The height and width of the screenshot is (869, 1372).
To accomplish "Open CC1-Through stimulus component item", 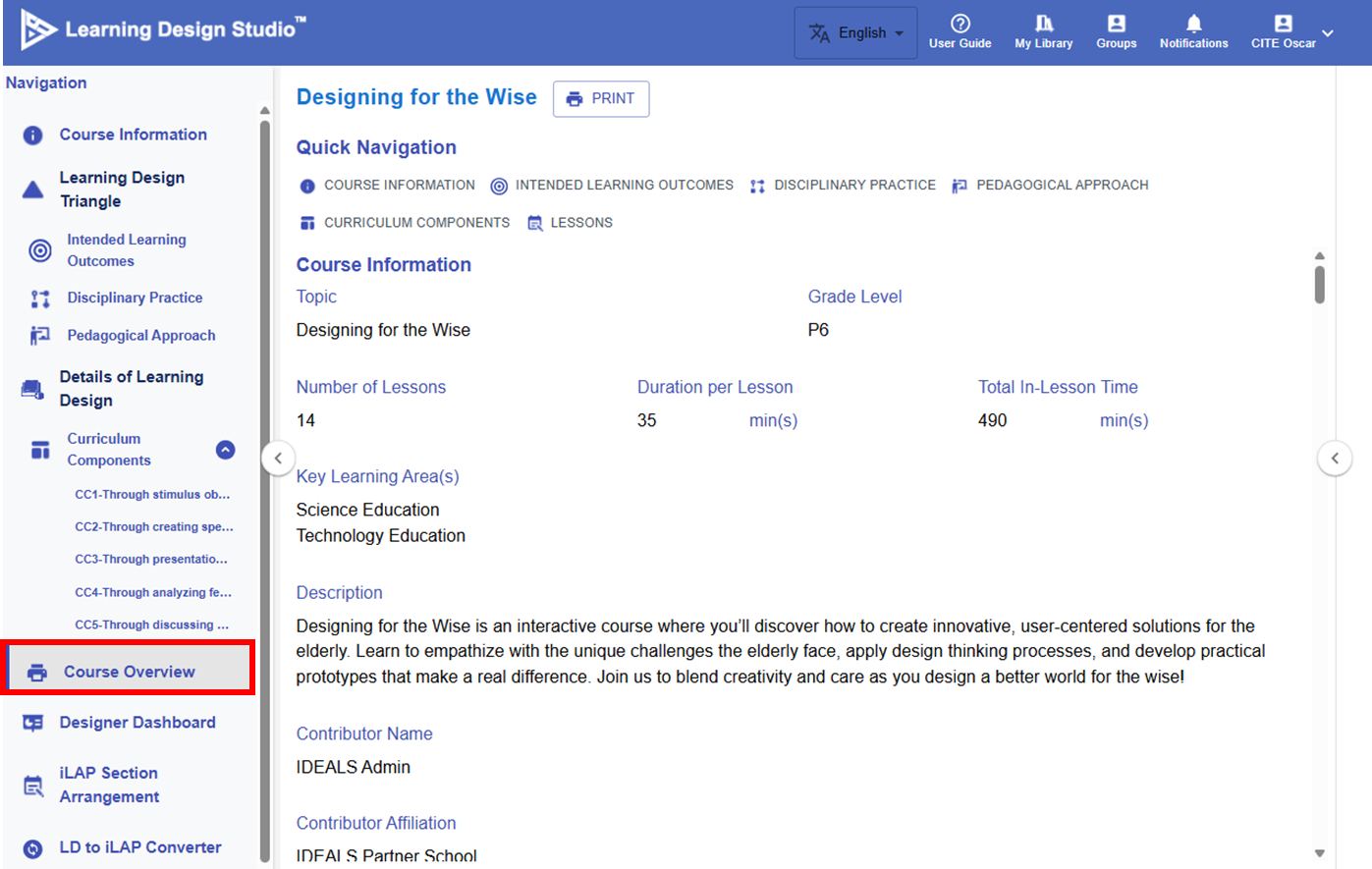I will tap(152, 495).
